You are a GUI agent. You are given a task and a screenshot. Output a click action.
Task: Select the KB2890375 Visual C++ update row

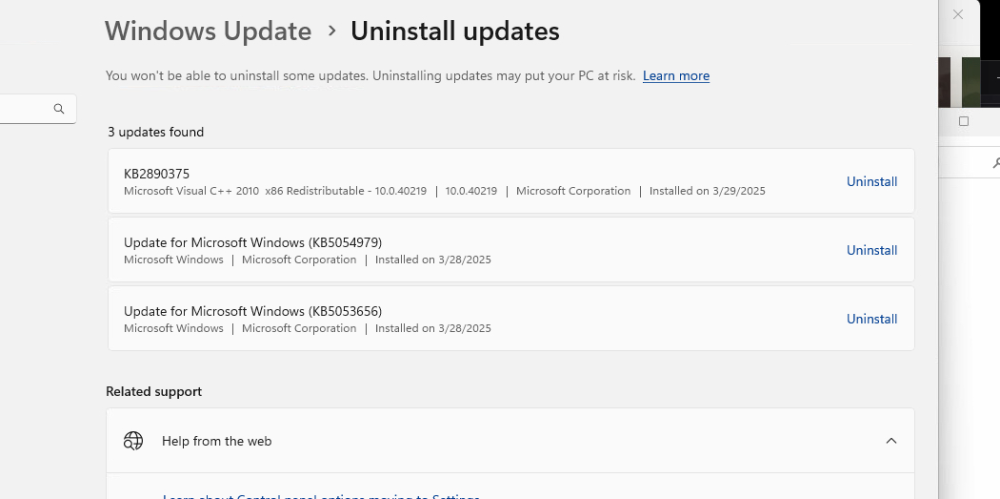[x=450, y=181]
